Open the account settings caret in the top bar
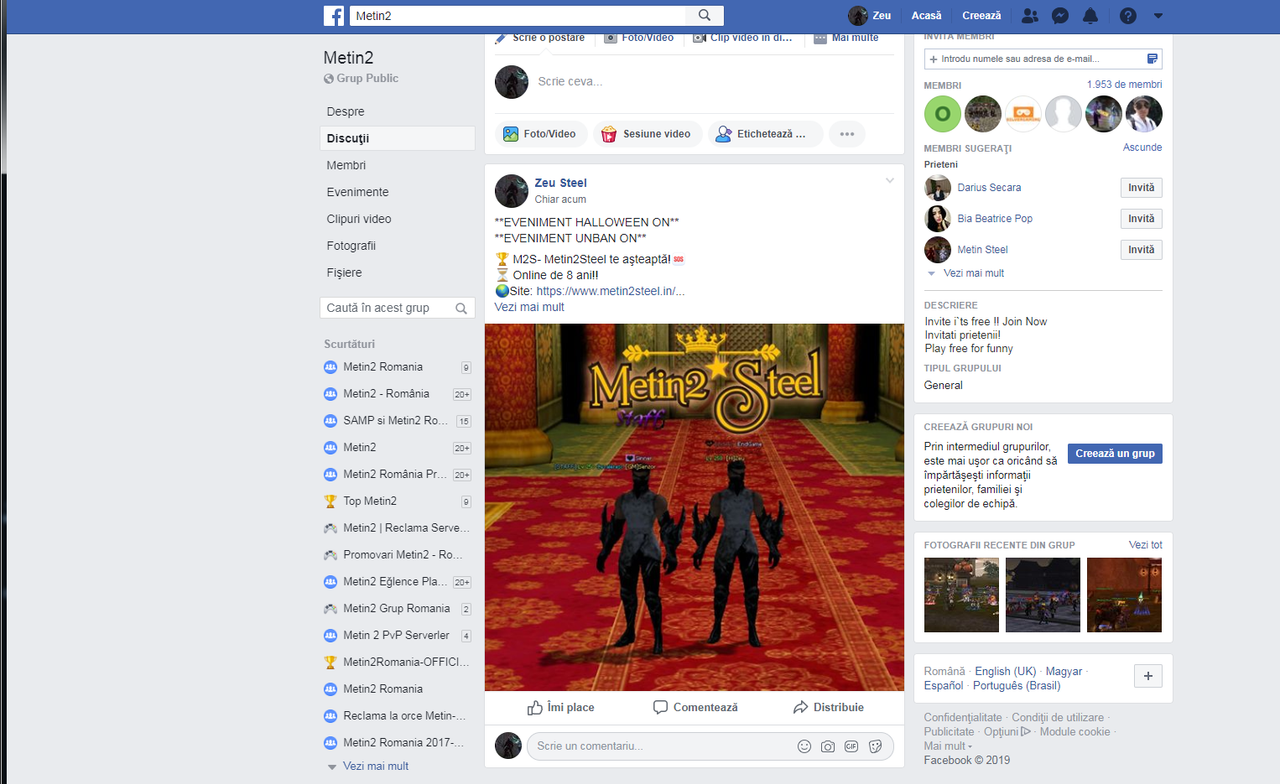 coord(1157,15)
